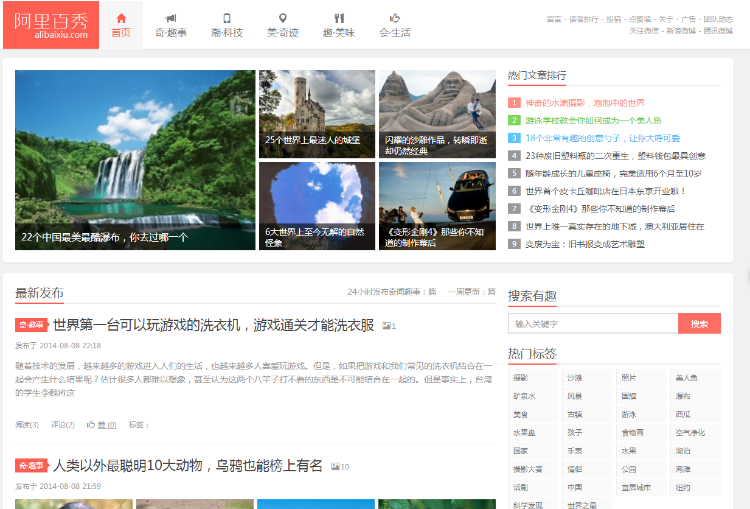This screenshot has width=750, height=509.
Task: Open ranked article 9 旧书报变成艺术雕塑
Action: [x=585, y=244]
